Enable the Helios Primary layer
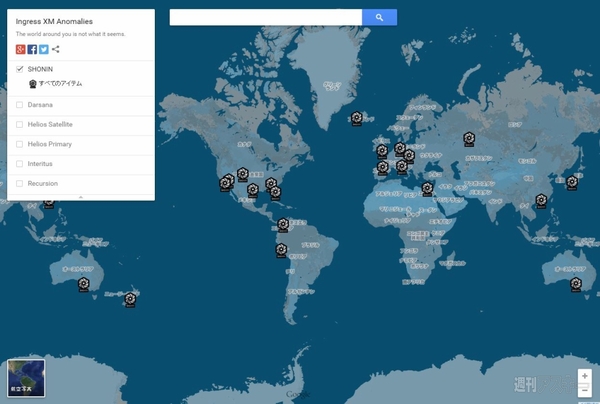Screen dimensions: 600x404 point(20,144)
